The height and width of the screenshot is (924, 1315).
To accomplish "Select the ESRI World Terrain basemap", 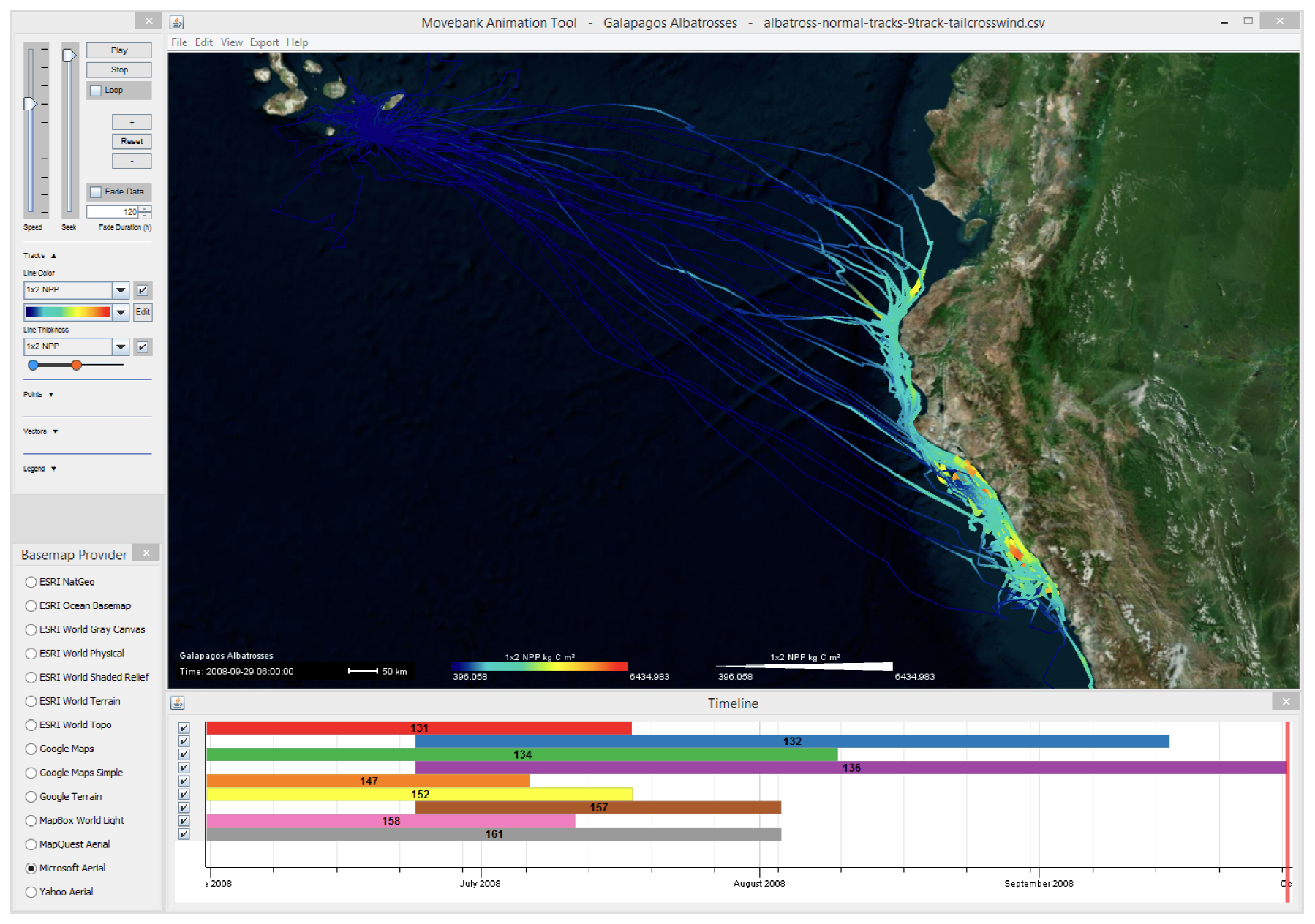I will pyautogui.click(x=31, y=701).
